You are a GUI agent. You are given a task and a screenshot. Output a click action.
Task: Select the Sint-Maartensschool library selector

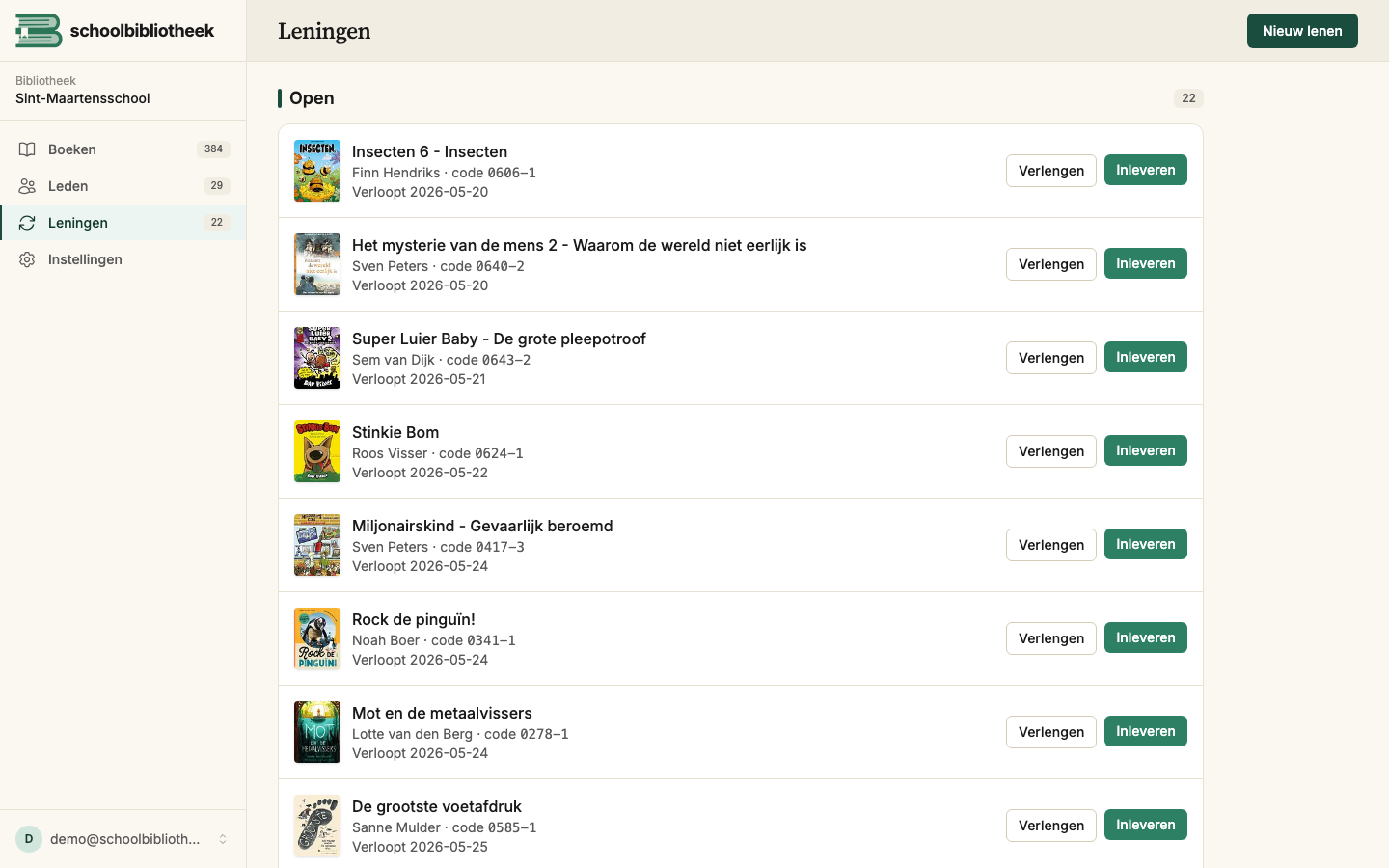pyautogui.click(x=123, y=90)
